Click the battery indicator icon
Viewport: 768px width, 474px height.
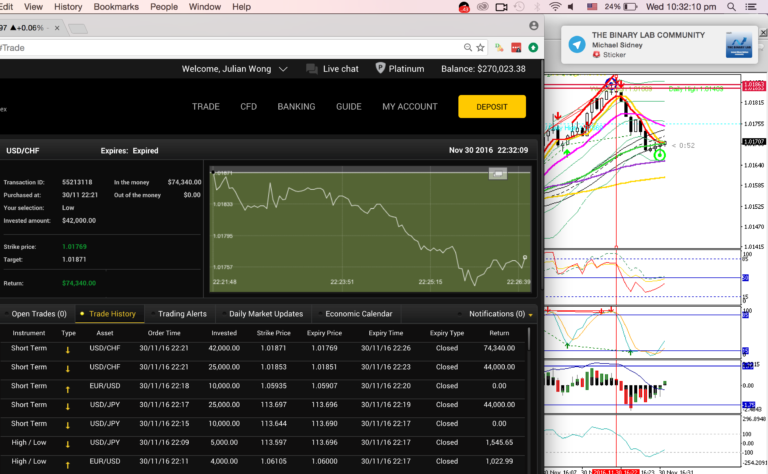coord(630,7)
